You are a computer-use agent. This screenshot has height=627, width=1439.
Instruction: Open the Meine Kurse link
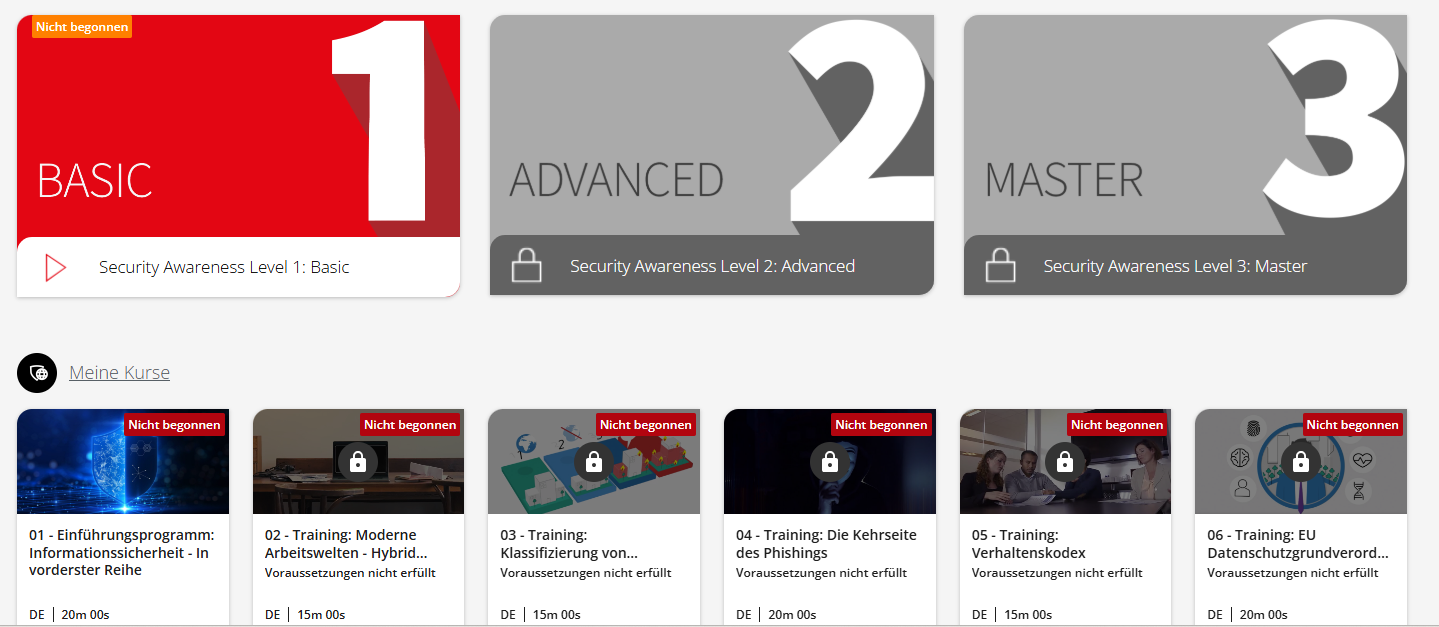(119, 373)
